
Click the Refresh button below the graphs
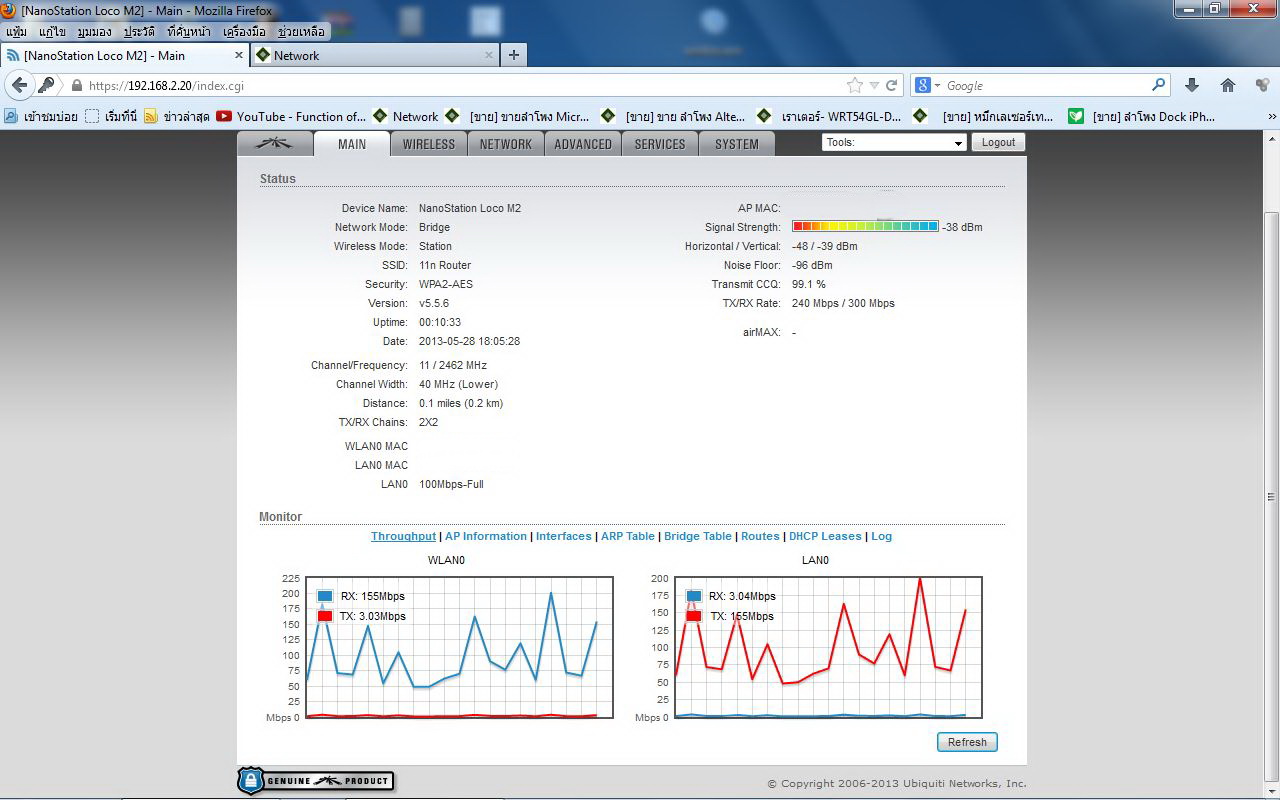pyautogui.click(x=967, y=742)
